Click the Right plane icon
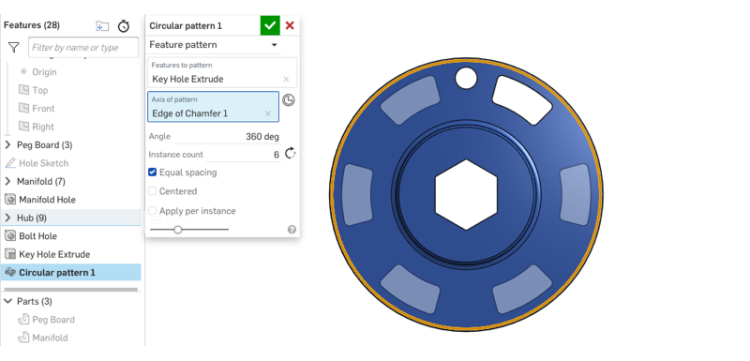Image resolution: width=750 pixels, height=361 pixels. pyautogui.click(x=23, y=126)
